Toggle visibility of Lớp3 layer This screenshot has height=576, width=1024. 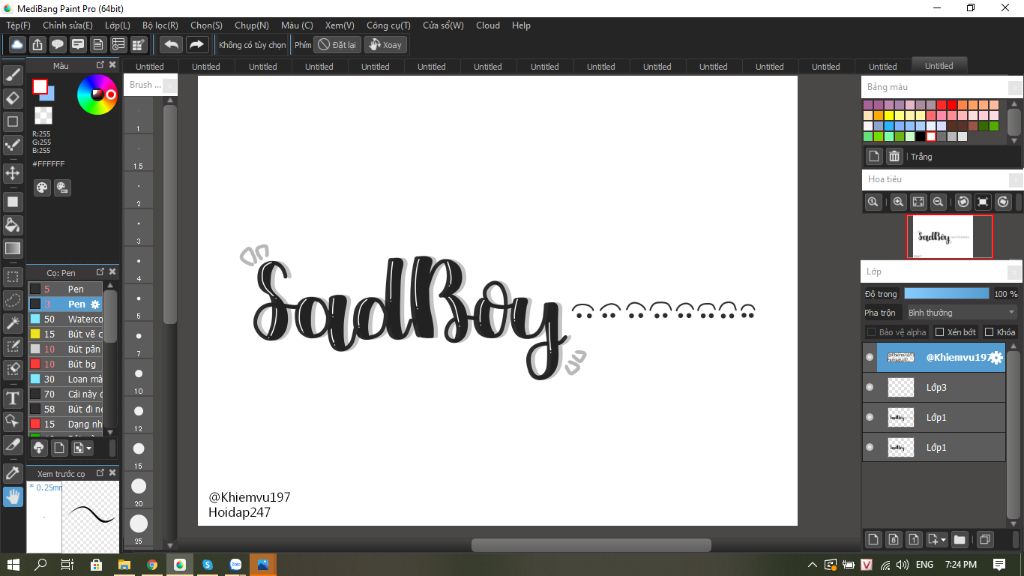point(870,387)
